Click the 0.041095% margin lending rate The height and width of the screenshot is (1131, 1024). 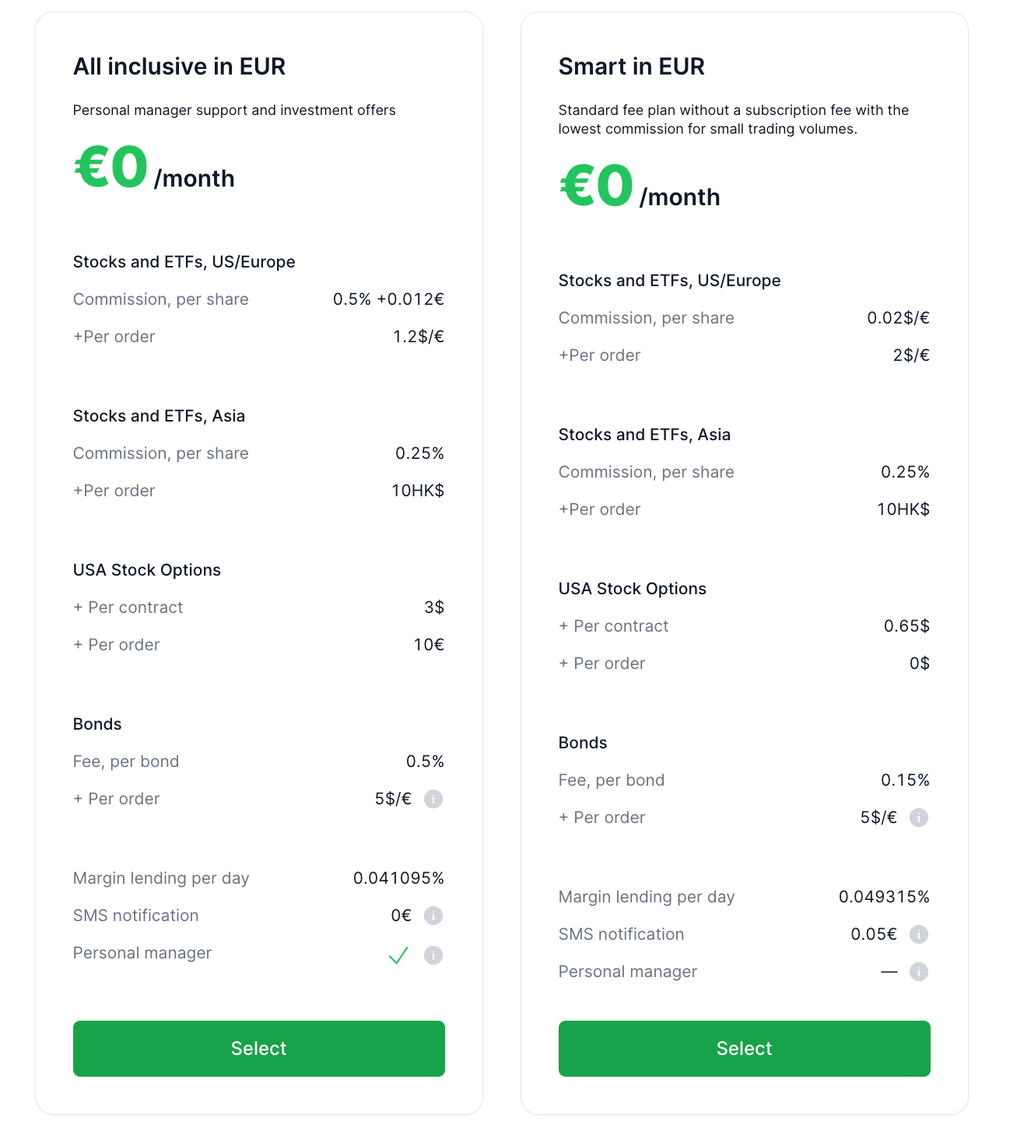[x=398, y=879]
